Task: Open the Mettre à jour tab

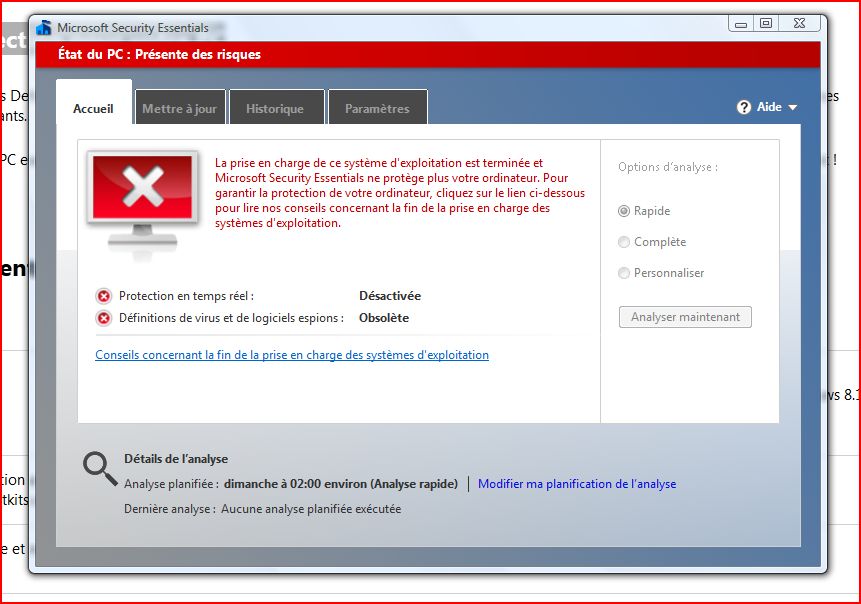Action: pos(180,107)
